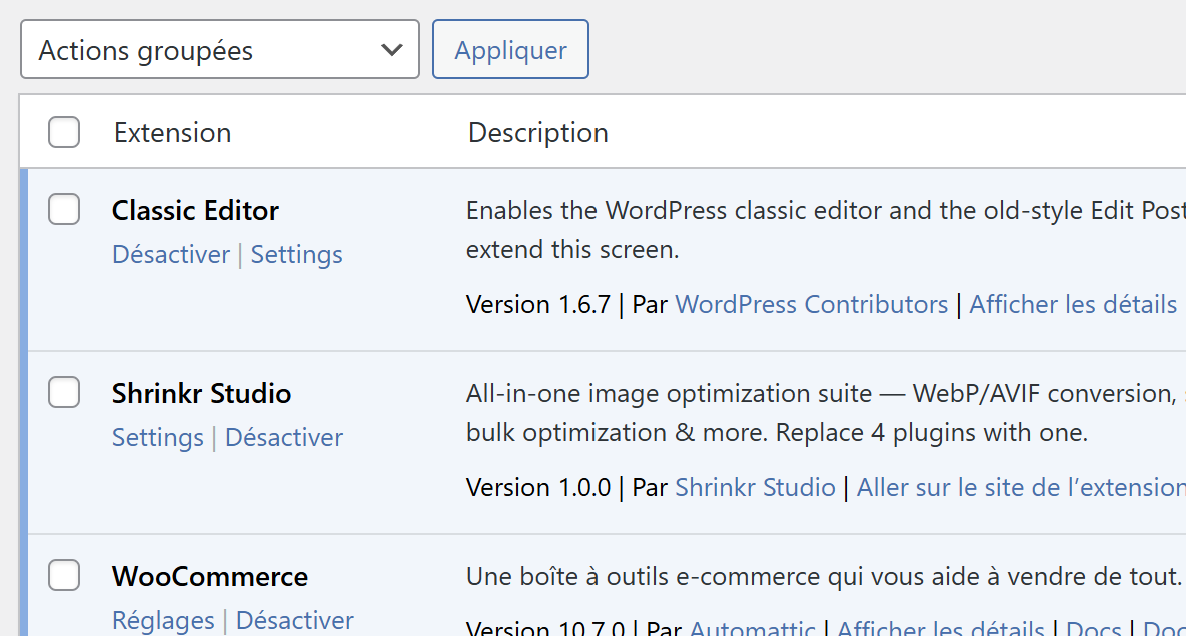The image size is (1186, 636).
Task: Open the Automattic author link
Action: 753,627
